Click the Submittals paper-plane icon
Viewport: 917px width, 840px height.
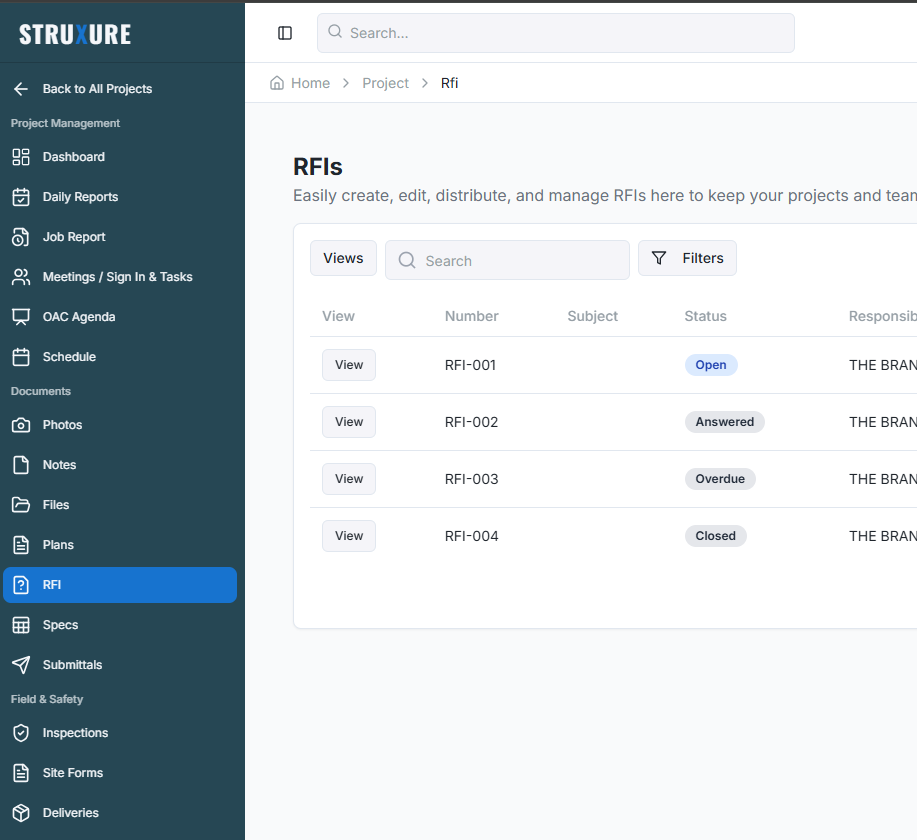[22, 664]
